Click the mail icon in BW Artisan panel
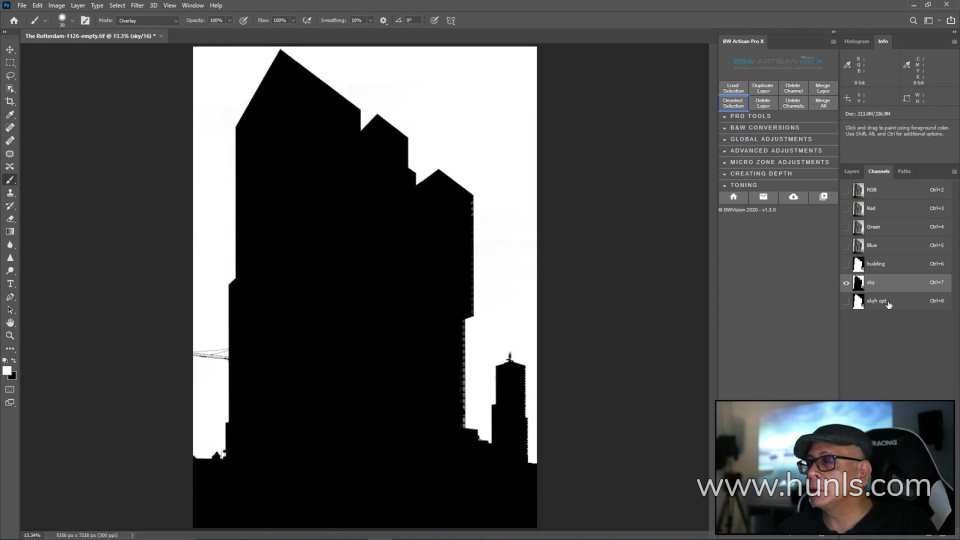 click(763, 197)
